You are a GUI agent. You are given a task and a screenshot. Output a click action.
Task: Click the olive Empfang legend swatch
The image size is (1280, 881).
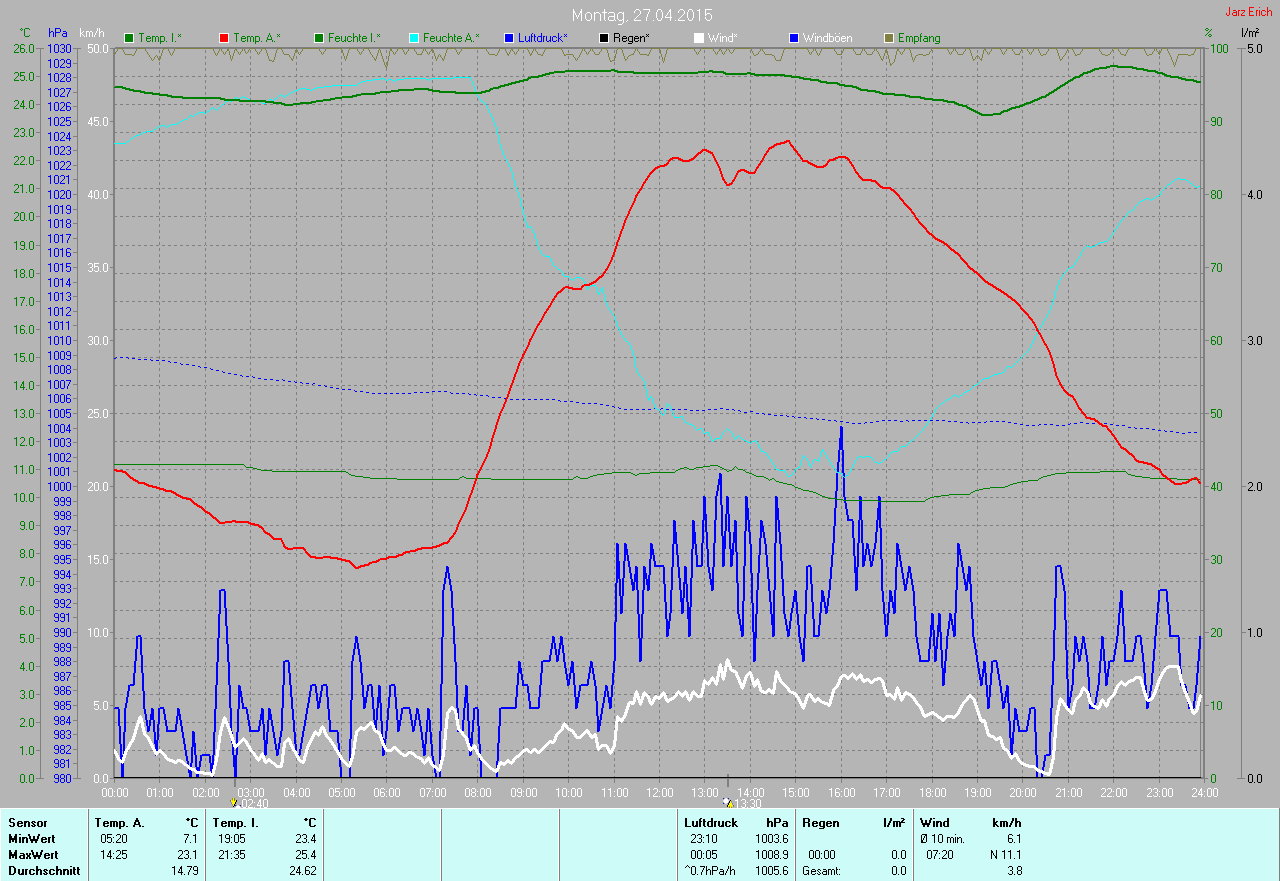click(x=889, y=38)
